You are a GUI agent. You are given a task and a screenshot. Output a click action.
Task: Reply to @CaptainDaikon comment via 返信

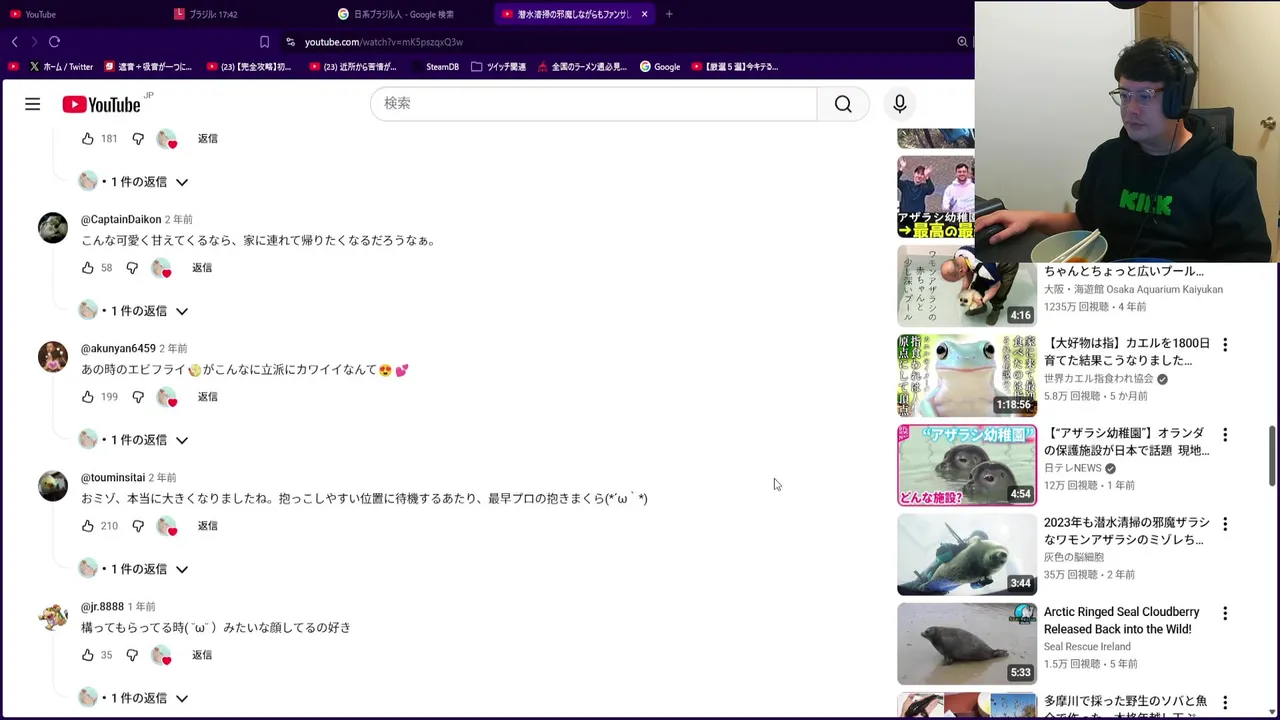pyautogui.click(x=202, y=268)
